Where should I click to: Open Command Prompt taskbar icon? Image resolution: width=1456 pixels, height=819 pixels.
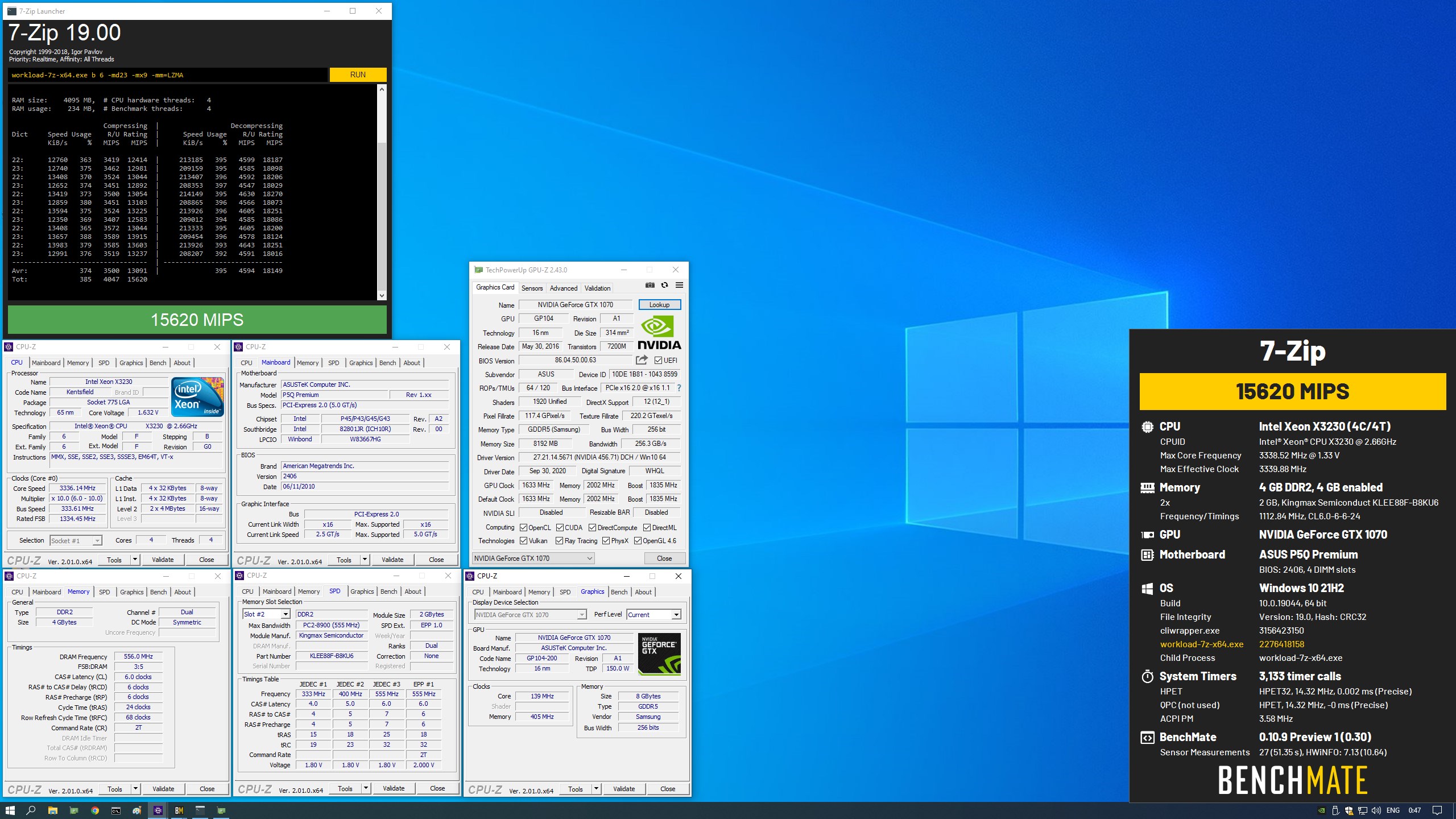pyautogui.click(x=116, y=810)
